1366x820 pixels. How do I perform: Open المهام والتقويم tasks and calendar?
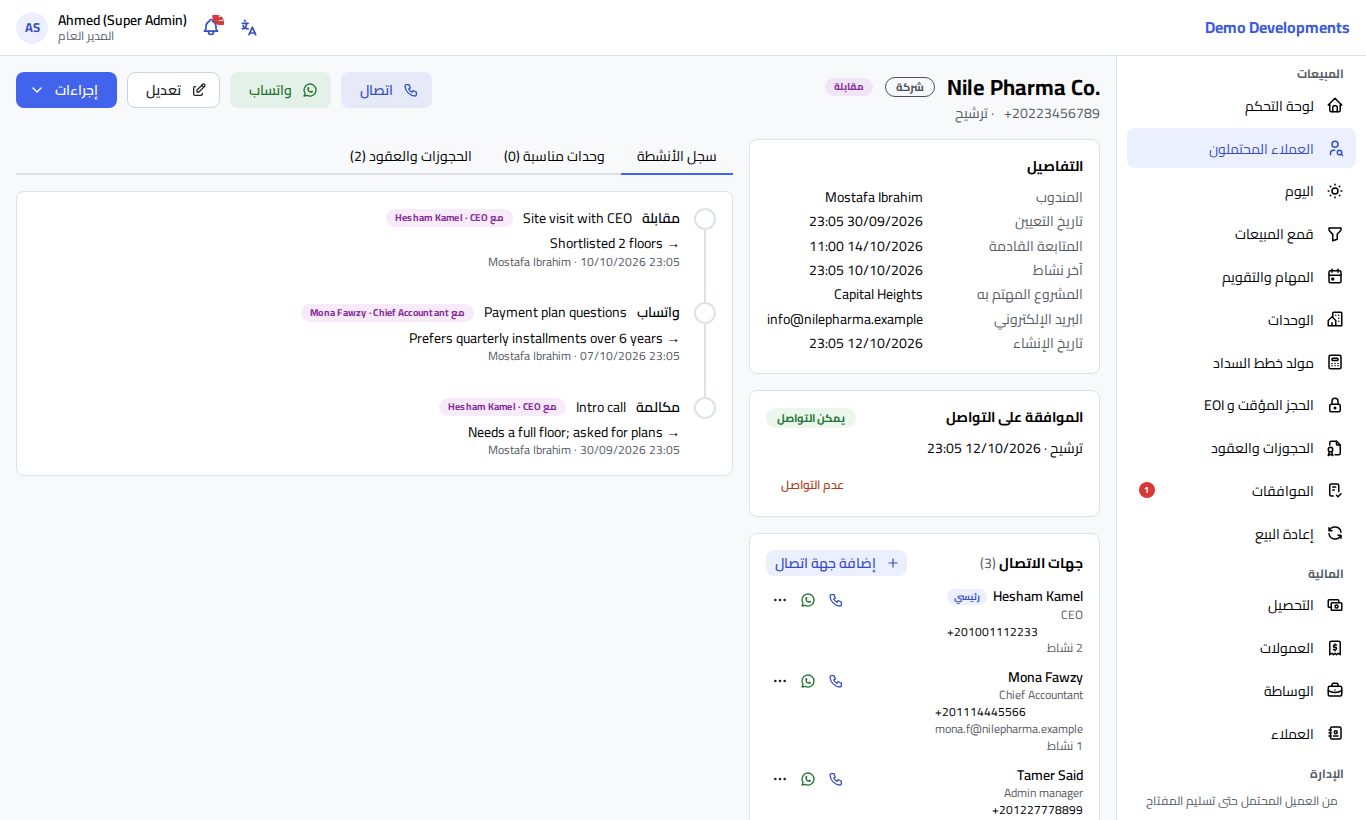click(x=1241, y=277)
